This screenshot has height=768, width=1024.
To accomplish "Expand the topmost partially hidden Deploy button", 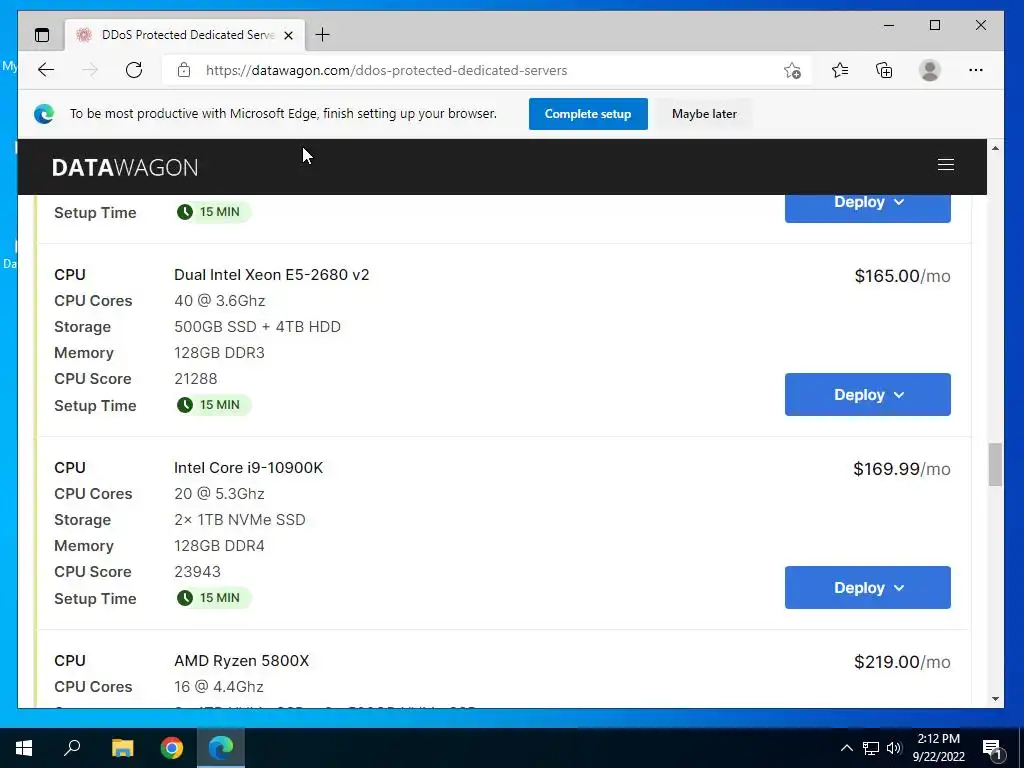I will 867,208.
